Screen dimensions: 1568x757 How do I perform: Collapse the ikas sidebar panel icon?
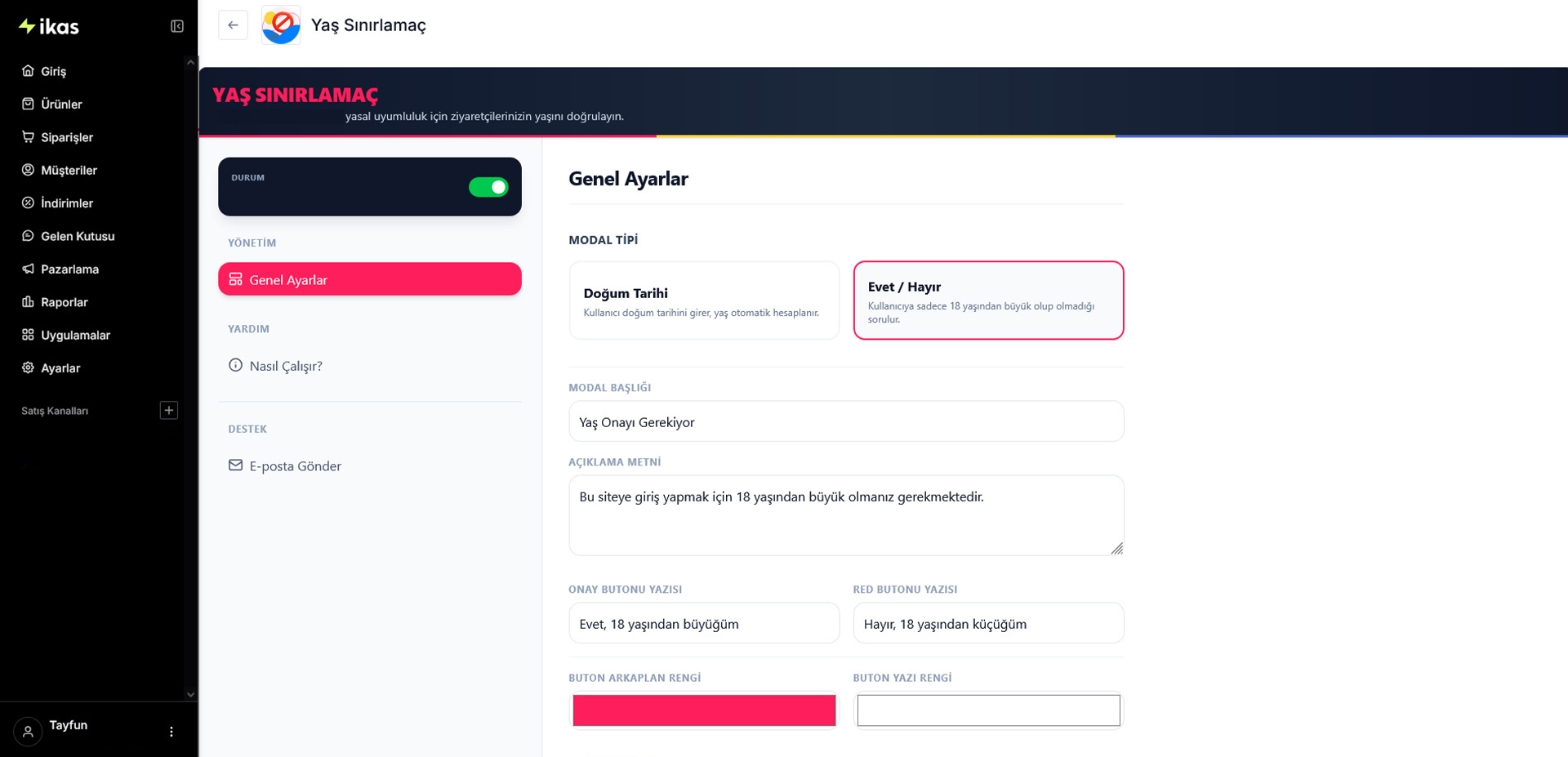pyautogui.click(x=177, y=26)
